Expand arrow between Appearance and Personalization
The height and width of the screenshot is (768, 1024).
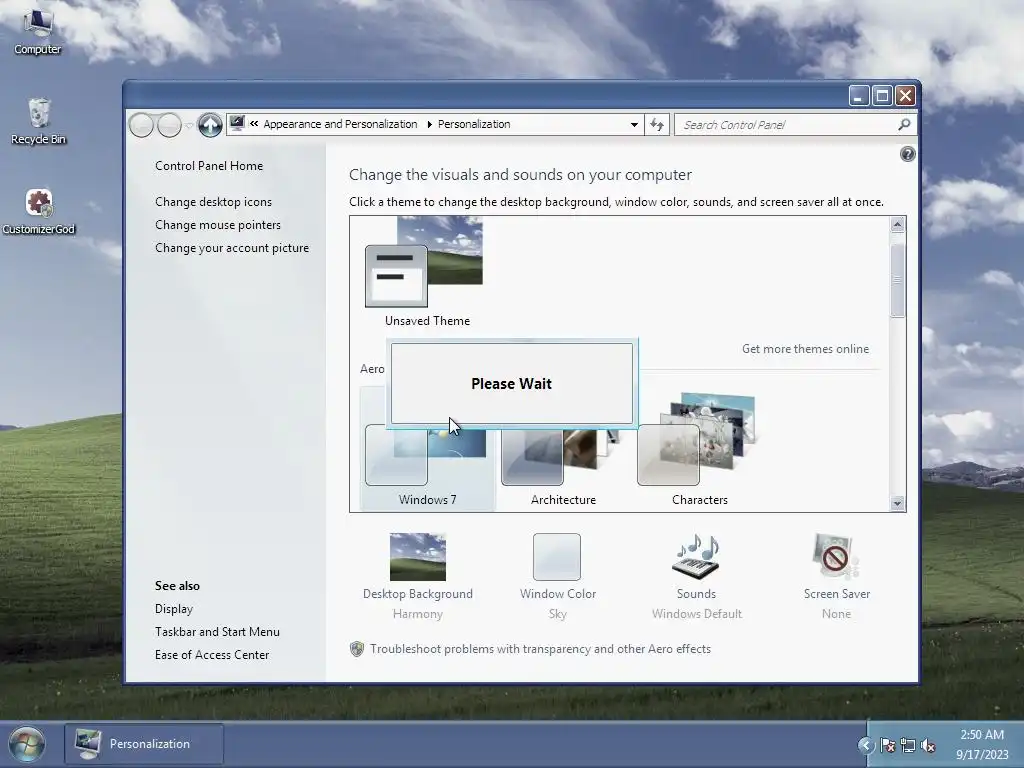429,124
